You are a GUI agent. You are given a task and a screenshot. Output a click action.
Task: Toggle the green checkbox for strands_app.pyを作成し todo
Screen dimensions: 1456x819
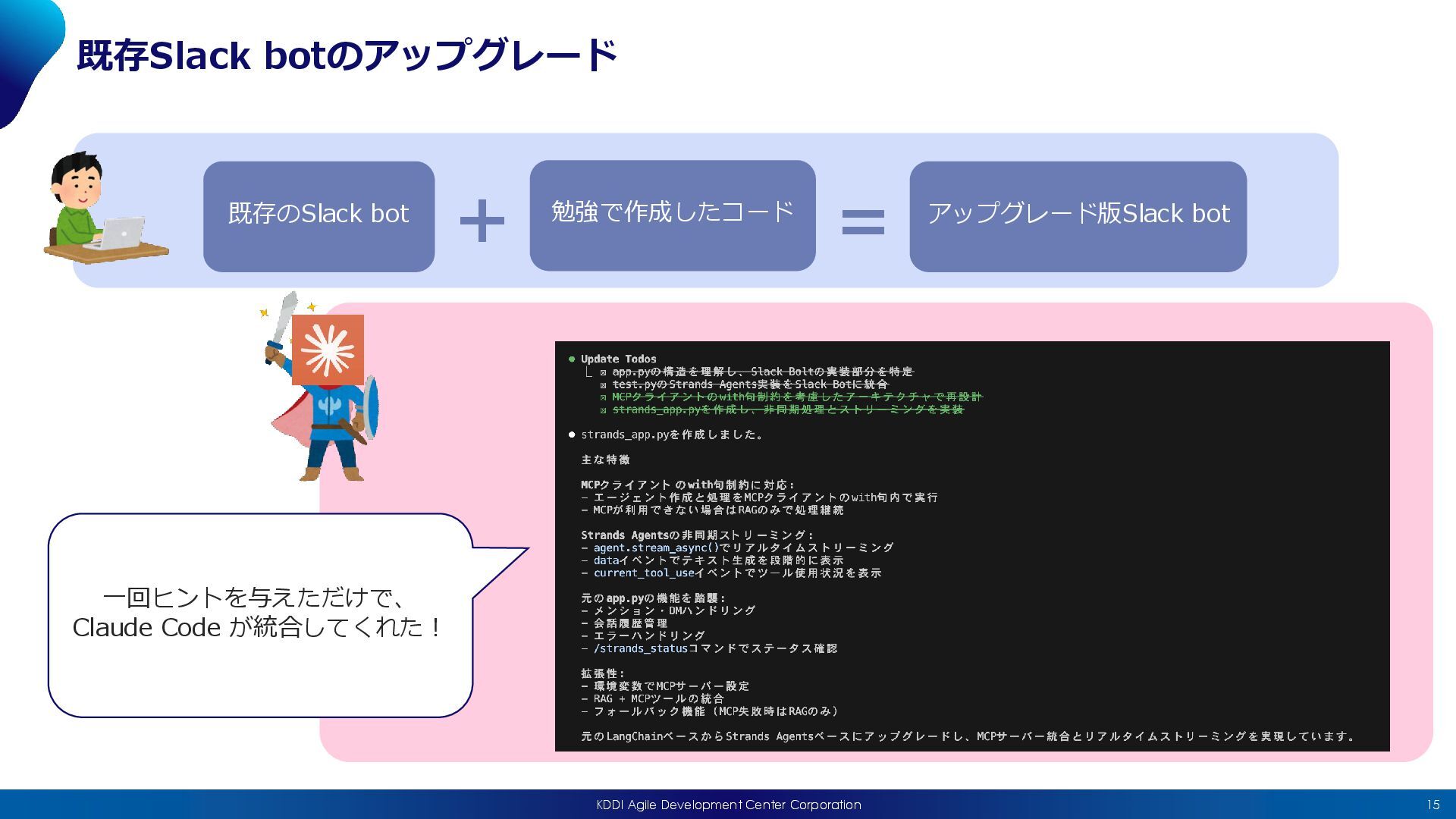(604, 410)
